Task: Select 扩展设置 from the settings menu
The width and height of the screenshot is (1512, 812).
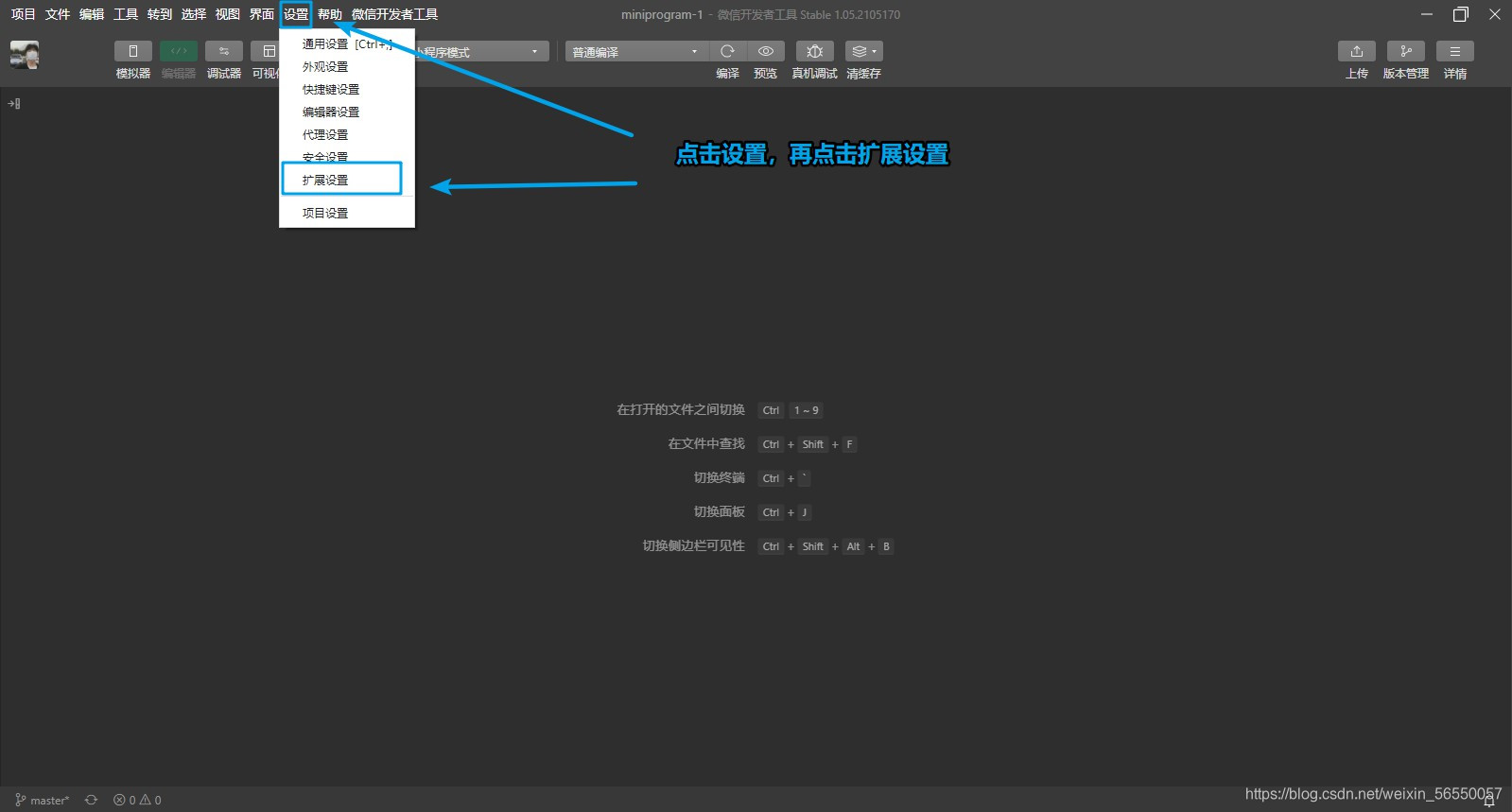Action: pyautogui.click(x=347, y=180)
